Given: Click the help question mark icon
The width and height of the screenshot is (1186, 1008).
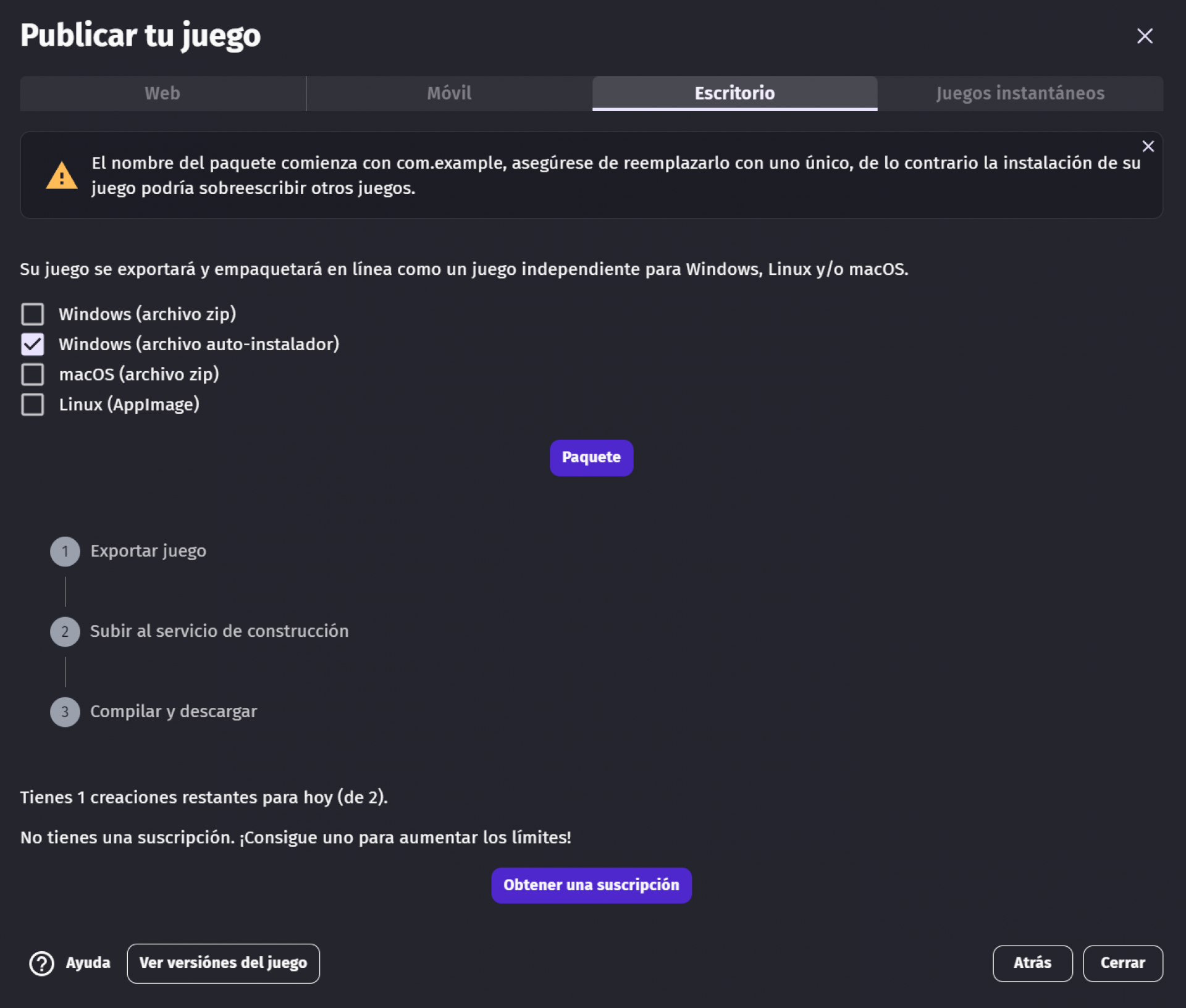Looking at the screenshot, I should tap(42, 963).
